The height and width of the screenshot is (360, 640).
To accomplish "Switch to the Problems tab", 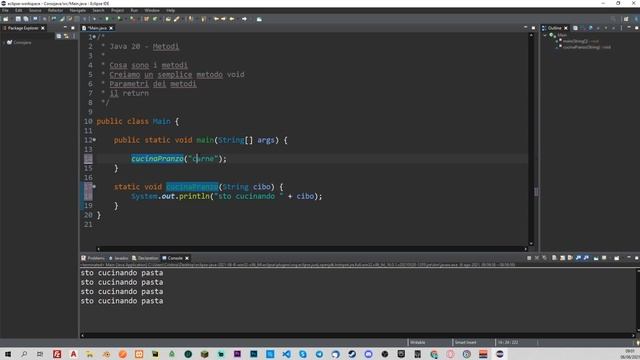I will pos(93,258).
